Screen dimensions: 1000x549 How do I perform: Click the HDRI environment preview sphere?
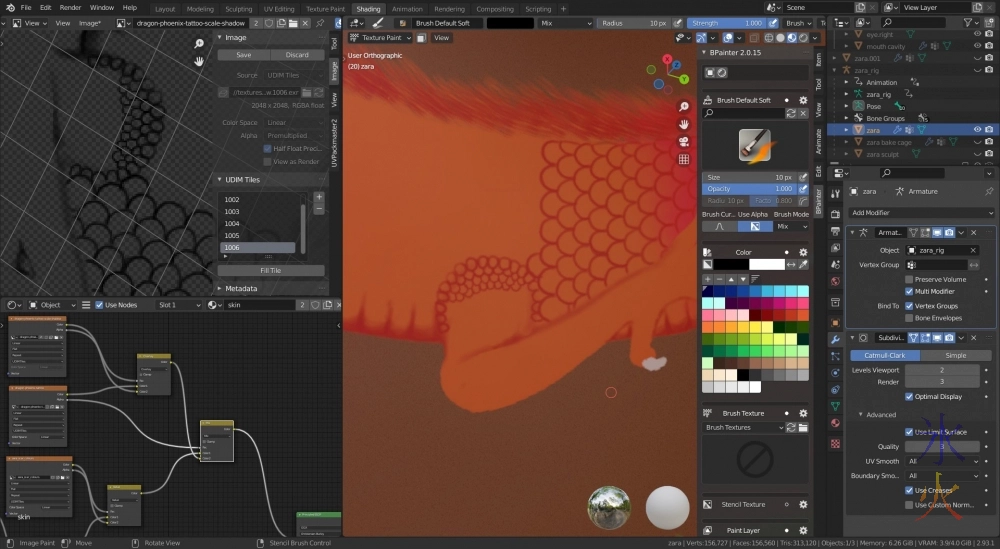point(608,507)
